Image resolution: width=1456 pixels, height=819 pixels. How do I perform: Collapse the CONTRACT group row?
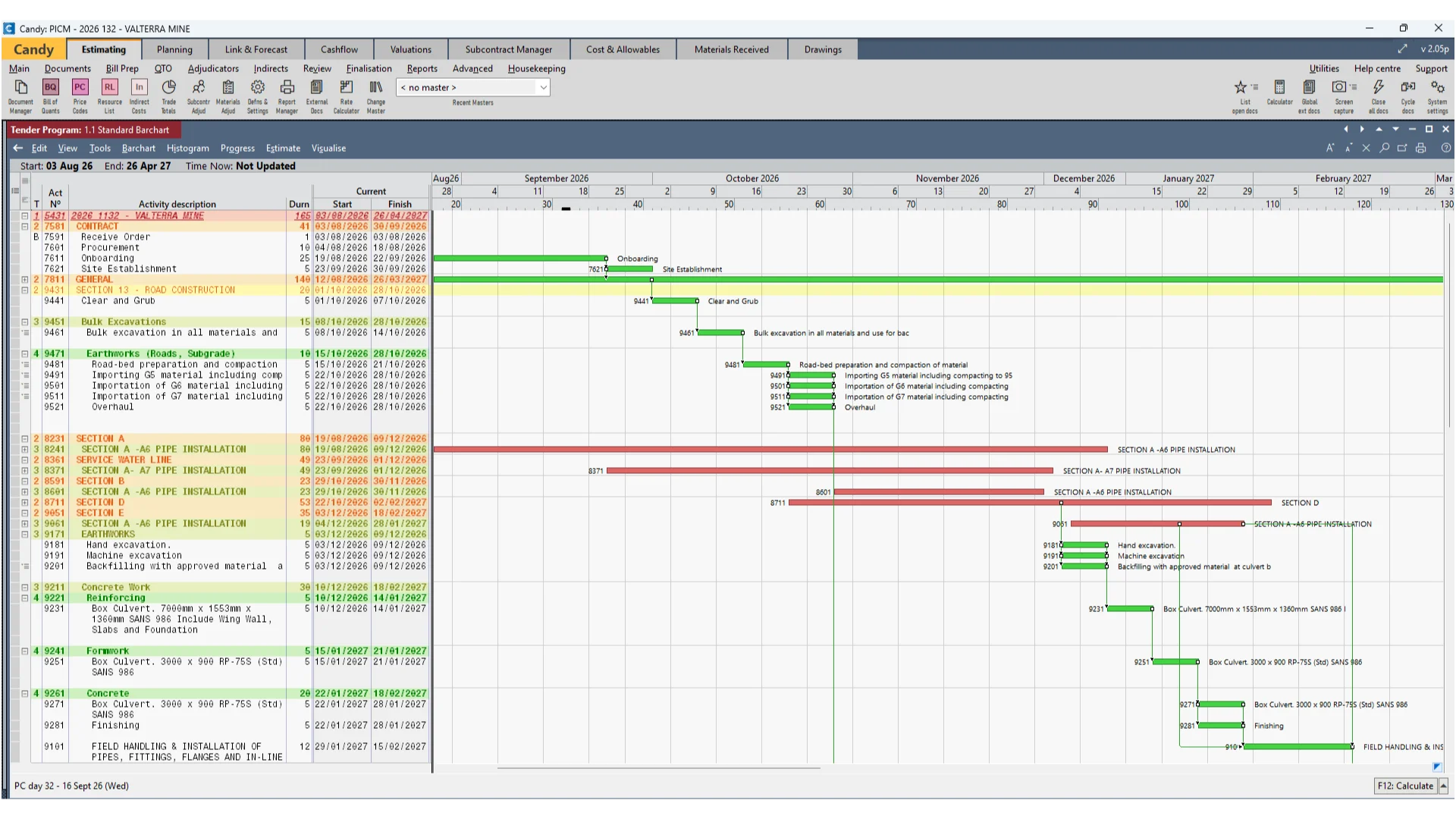(x=24, y=226)
